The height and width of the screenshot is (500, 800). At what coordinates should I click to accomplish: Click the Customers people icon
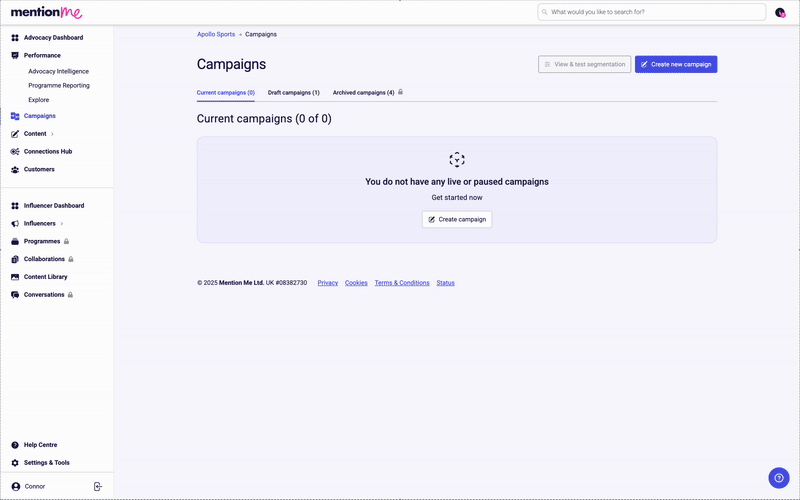[x=15, y=170]
